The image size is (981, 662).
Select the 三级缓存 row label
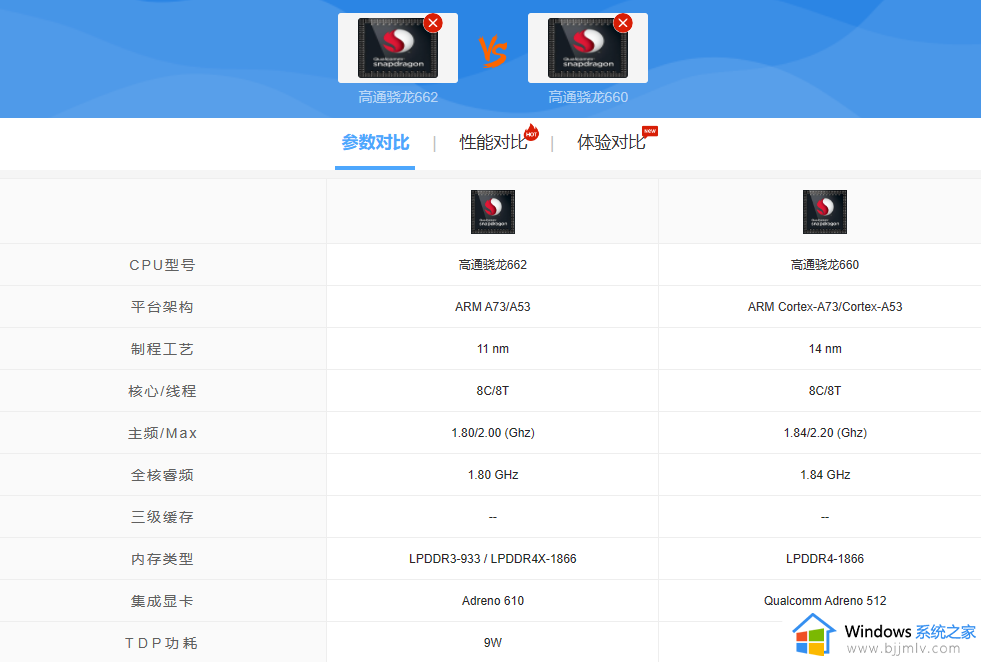(163, 517)
